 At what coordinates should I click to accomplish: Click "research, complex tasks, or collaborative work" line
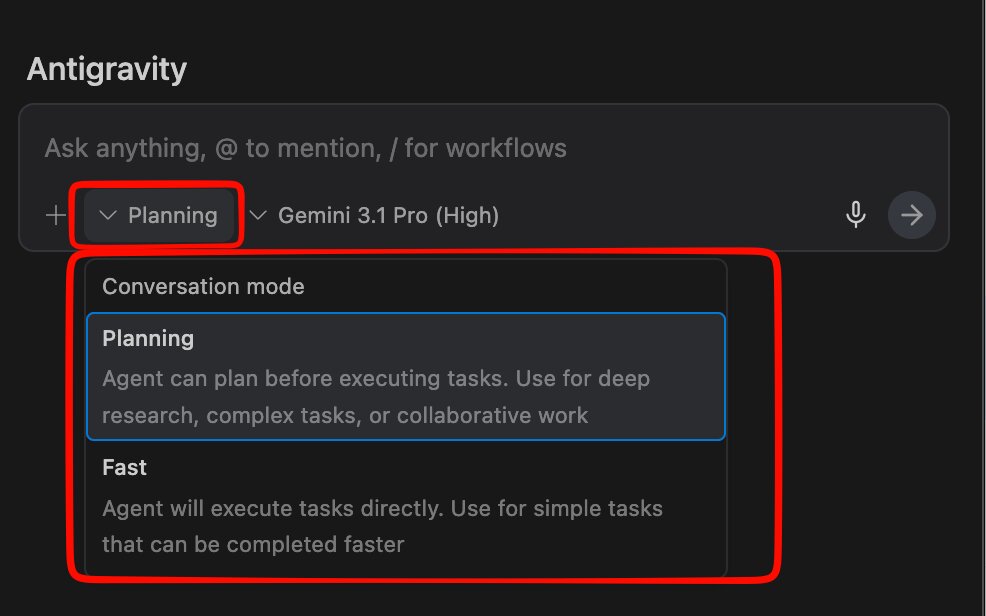(345, 415)
